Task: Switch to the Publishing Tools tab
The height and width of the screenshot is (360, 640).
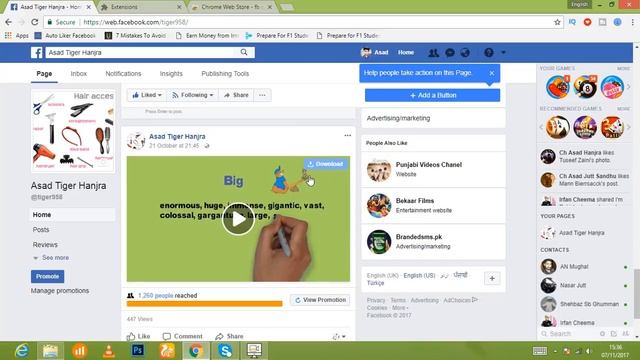Action: click(225, 74)
